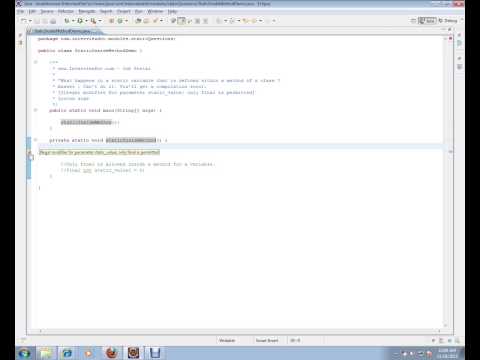Click the highlighted private static method name

tap(131, 140)
